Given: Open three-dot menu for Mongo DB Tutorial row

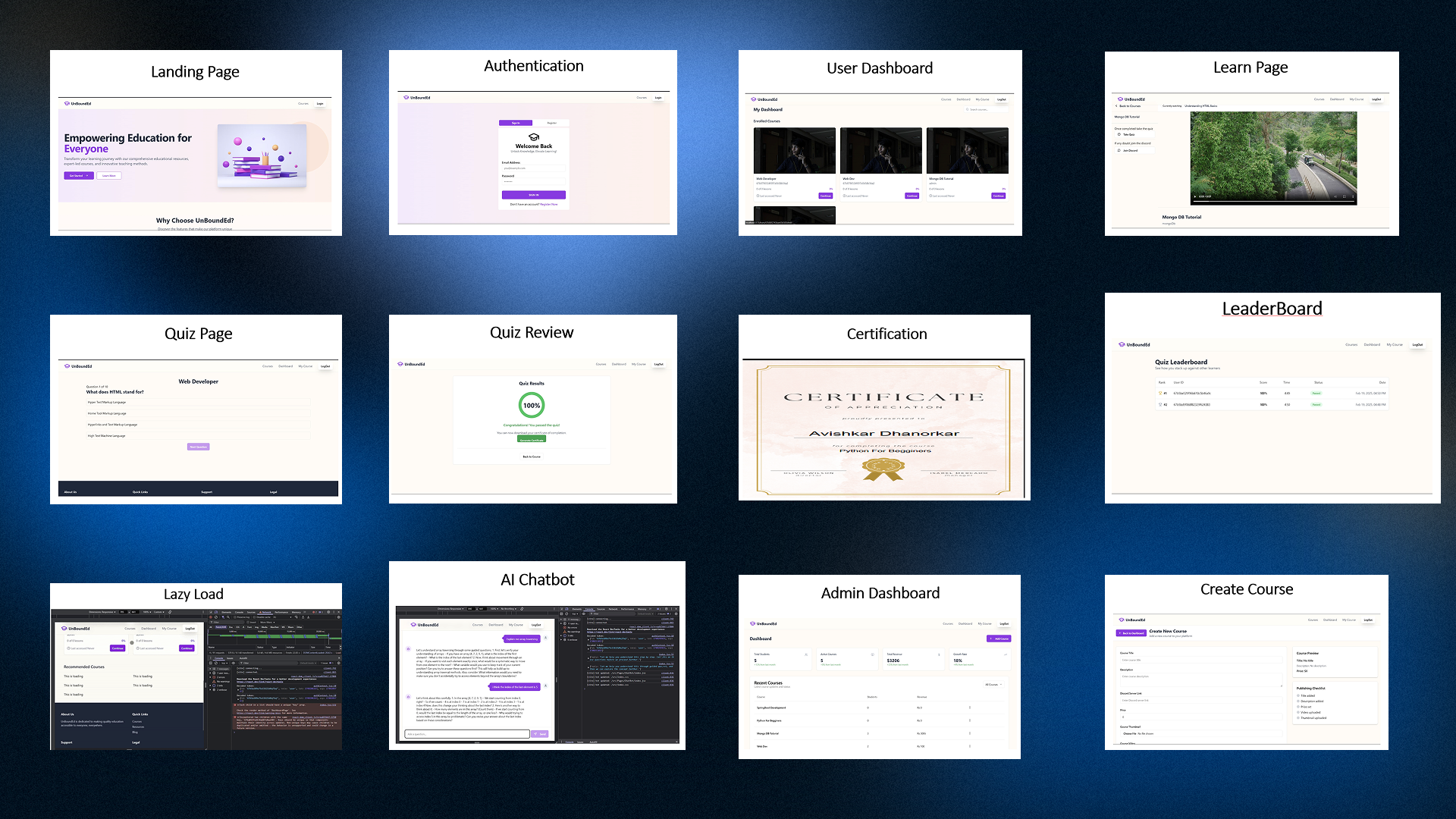Looking at the screenshot, I should (969, 733).
